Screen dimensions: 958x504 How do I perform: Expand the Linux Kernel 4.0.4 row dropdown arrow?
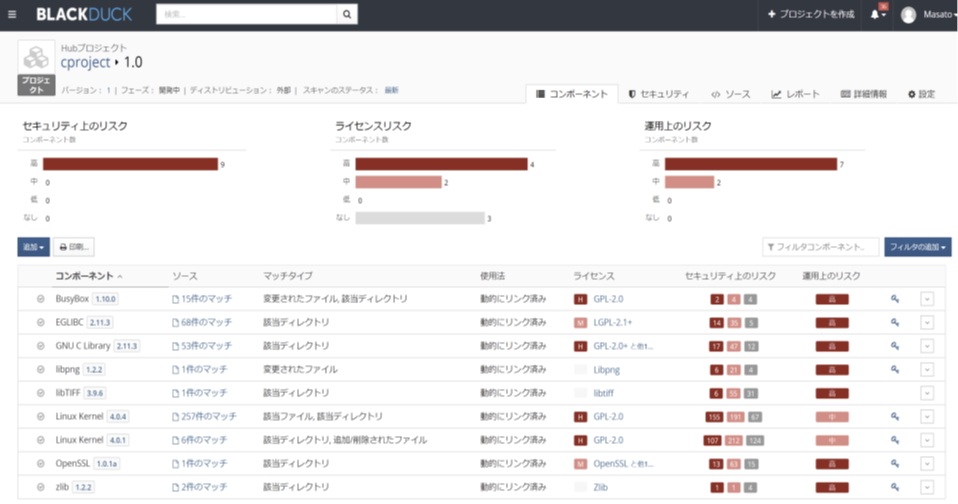pos(927,417)
